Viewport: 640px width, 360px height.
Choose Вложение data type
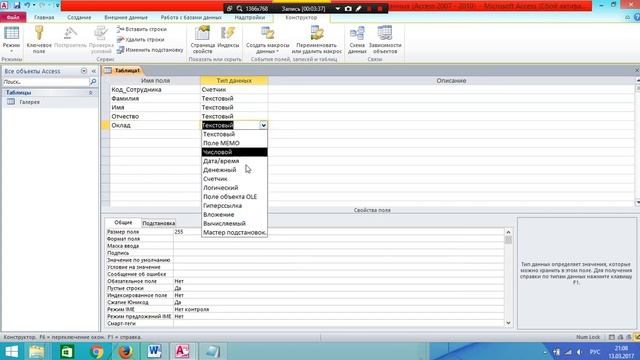point(234,215)
